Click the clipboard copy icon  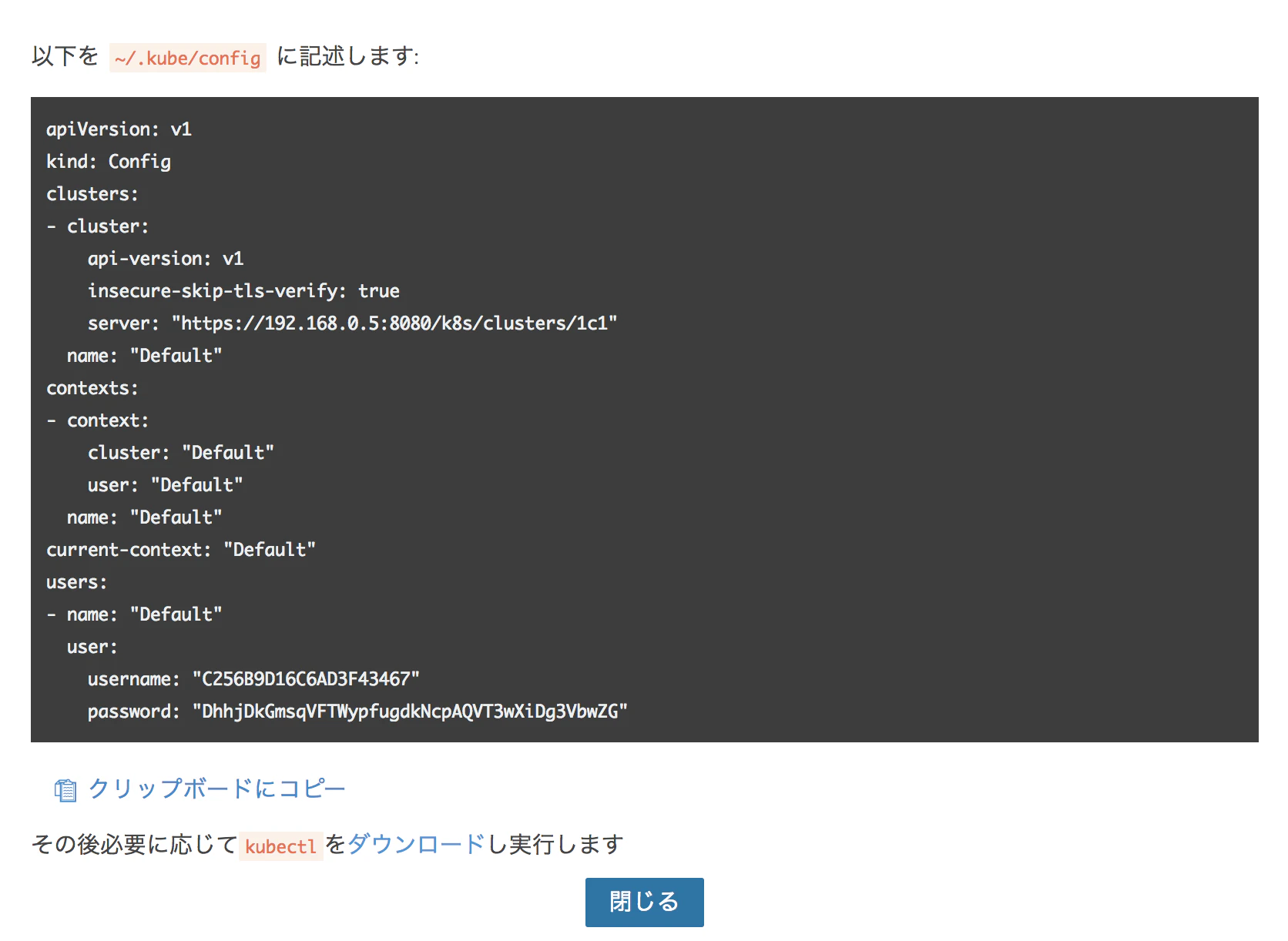tap(65, 790)
